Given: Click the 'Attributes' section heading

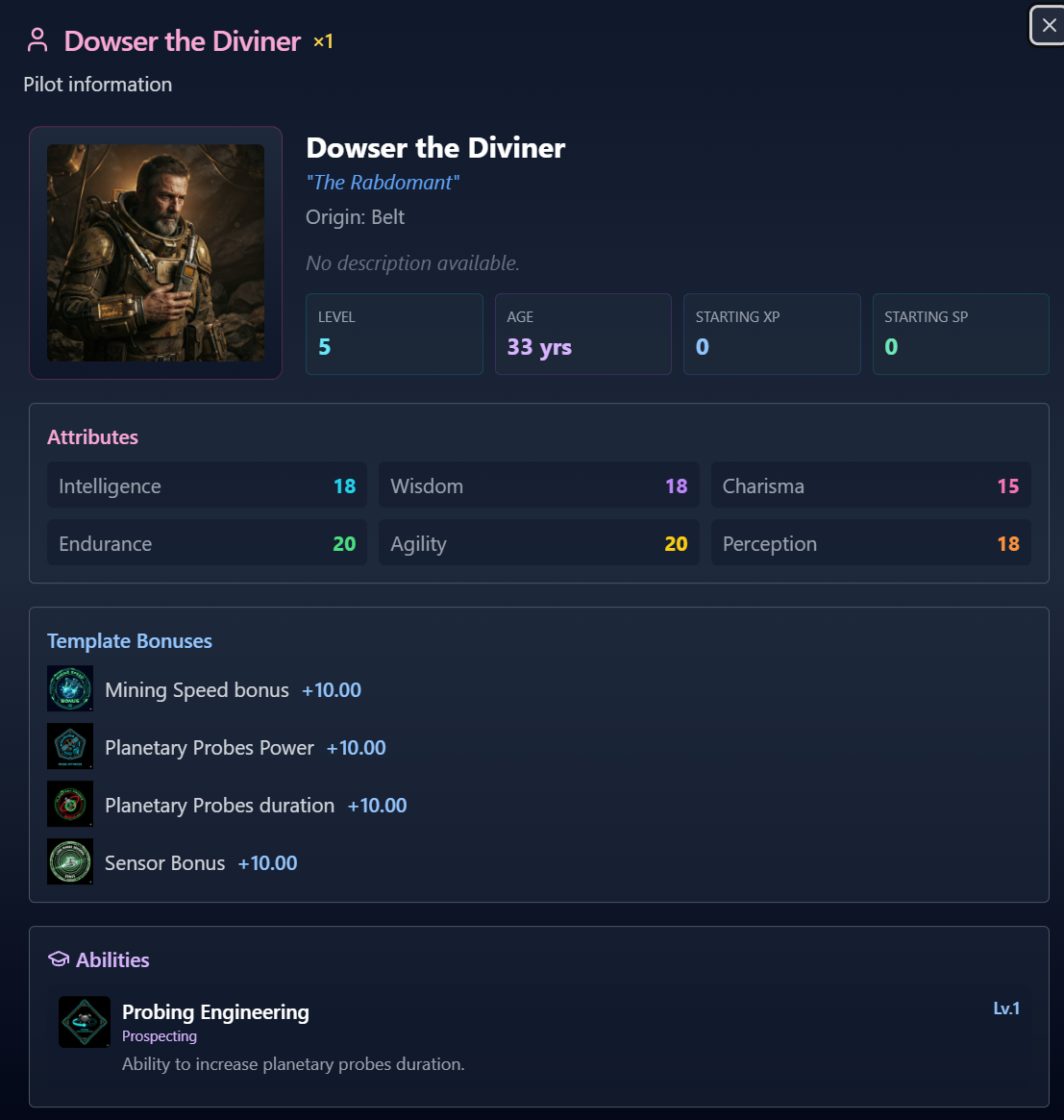Looking at the screenshot, I should tap(93, 437).
